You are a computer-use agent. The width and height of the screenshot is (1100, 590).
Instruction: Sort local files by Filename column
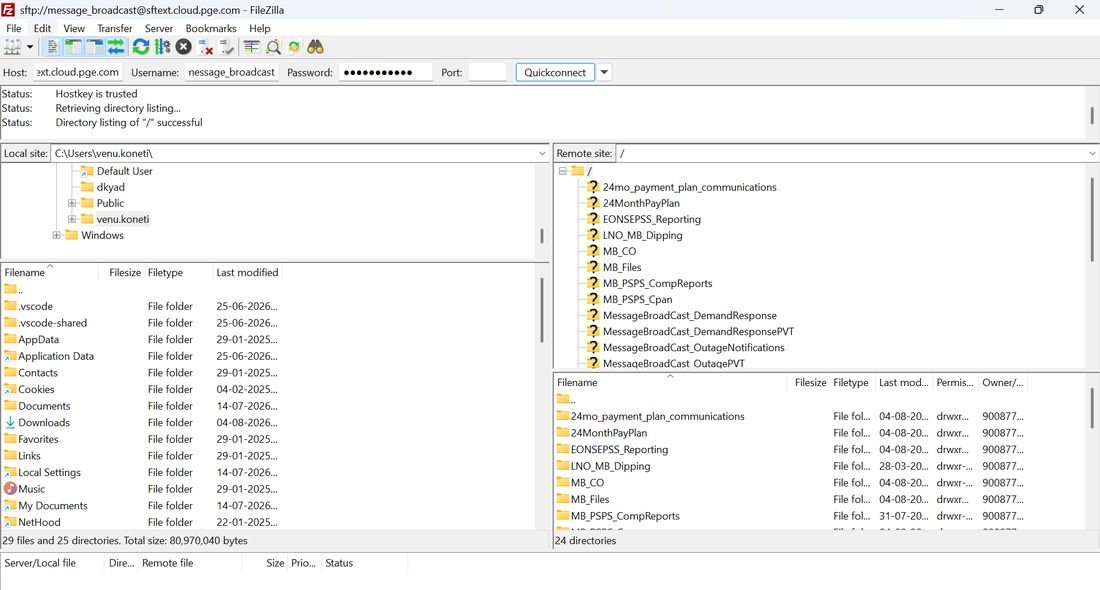click(x=49, y=272)
